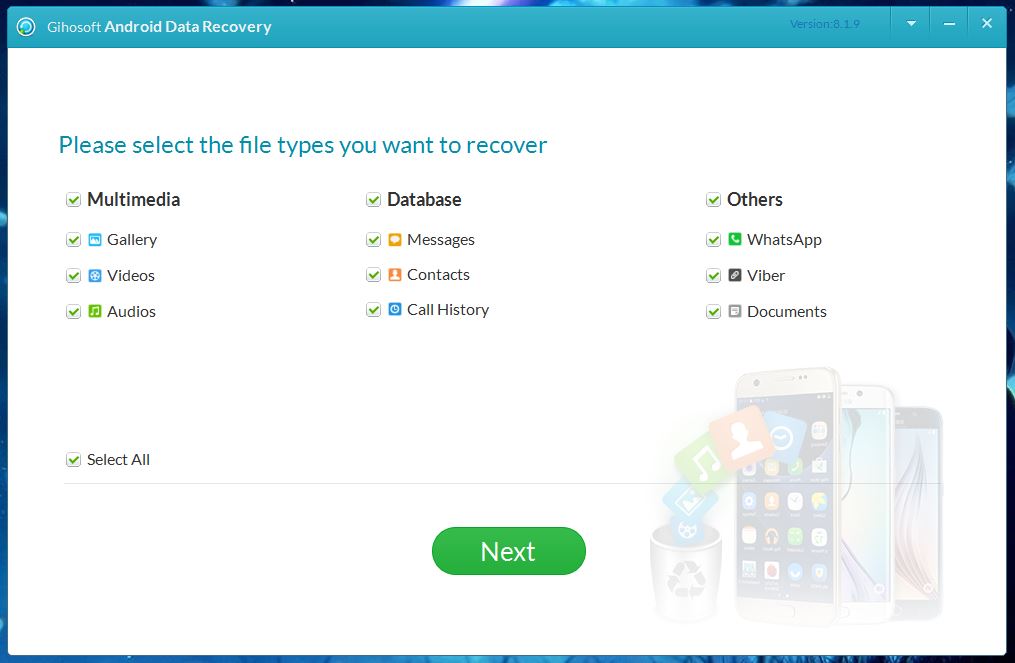Toggle the Audios checkbox
Viewport: 1015px width, 663px height.
[73, 312]
